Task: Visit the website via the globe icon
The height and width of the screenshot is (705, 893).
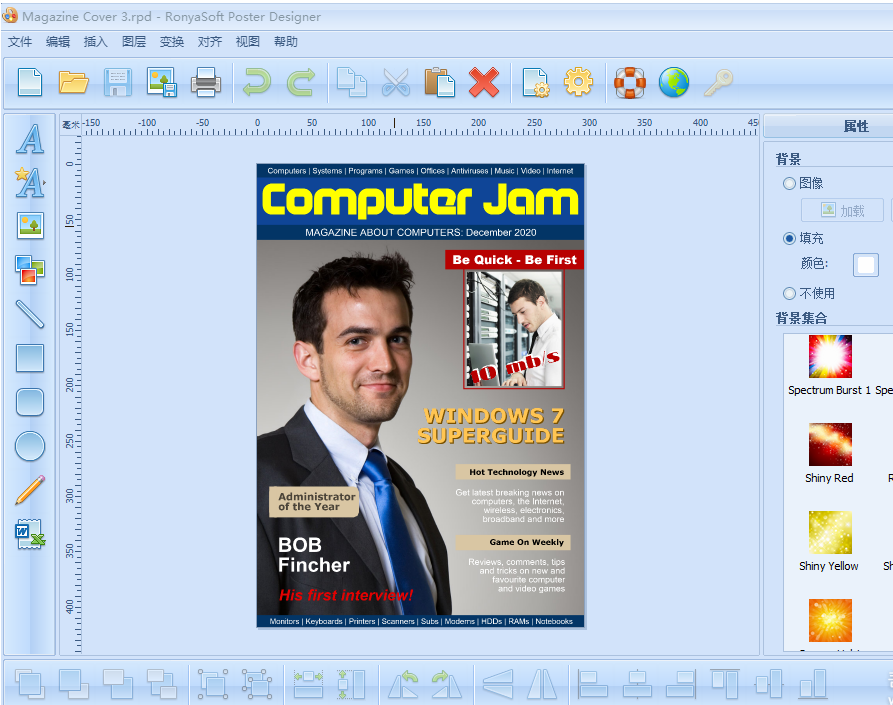Action: (x=674, y=83)
